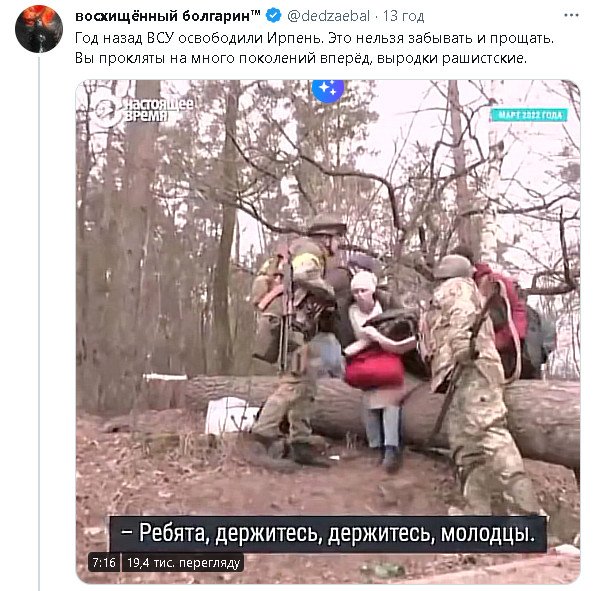Click the trademark symbol after the display name
Screen dimensions: 594x591
click(x=256, y=14)
